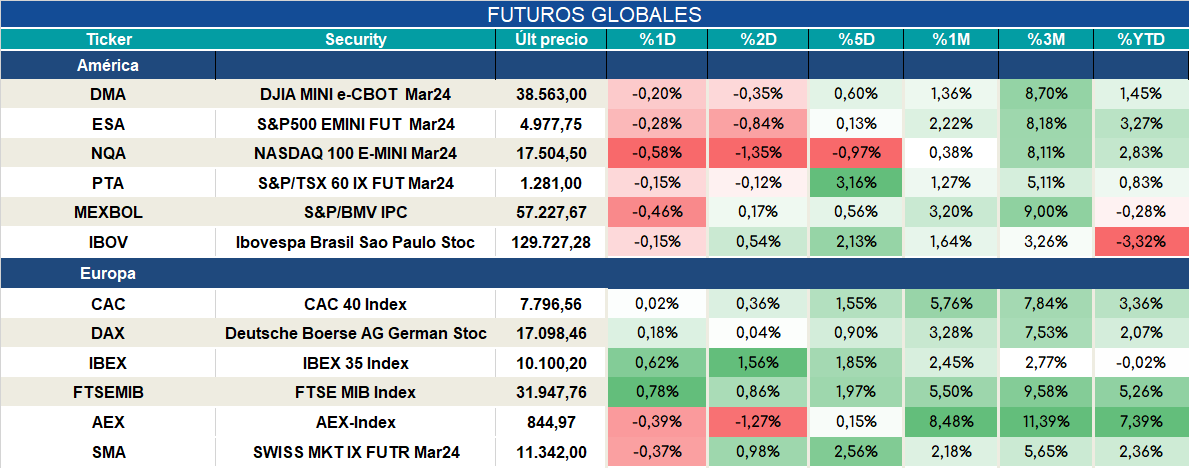
Task: Select the Ticker column header
Action: (x=108, y=40)
